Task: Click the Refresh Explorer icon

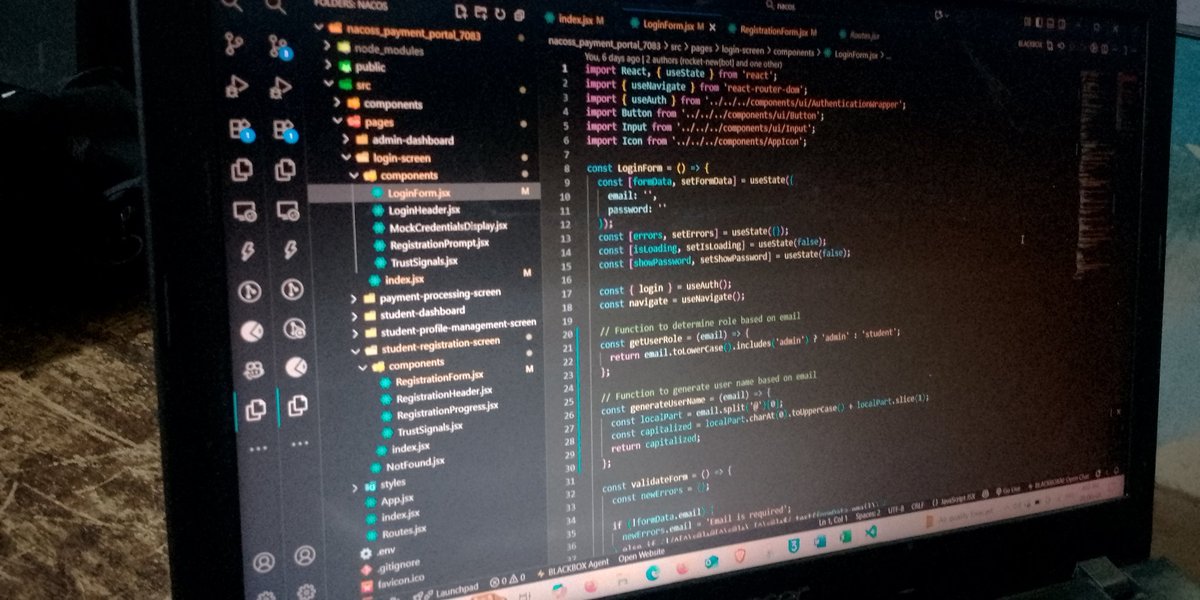Action: point(502,12)
